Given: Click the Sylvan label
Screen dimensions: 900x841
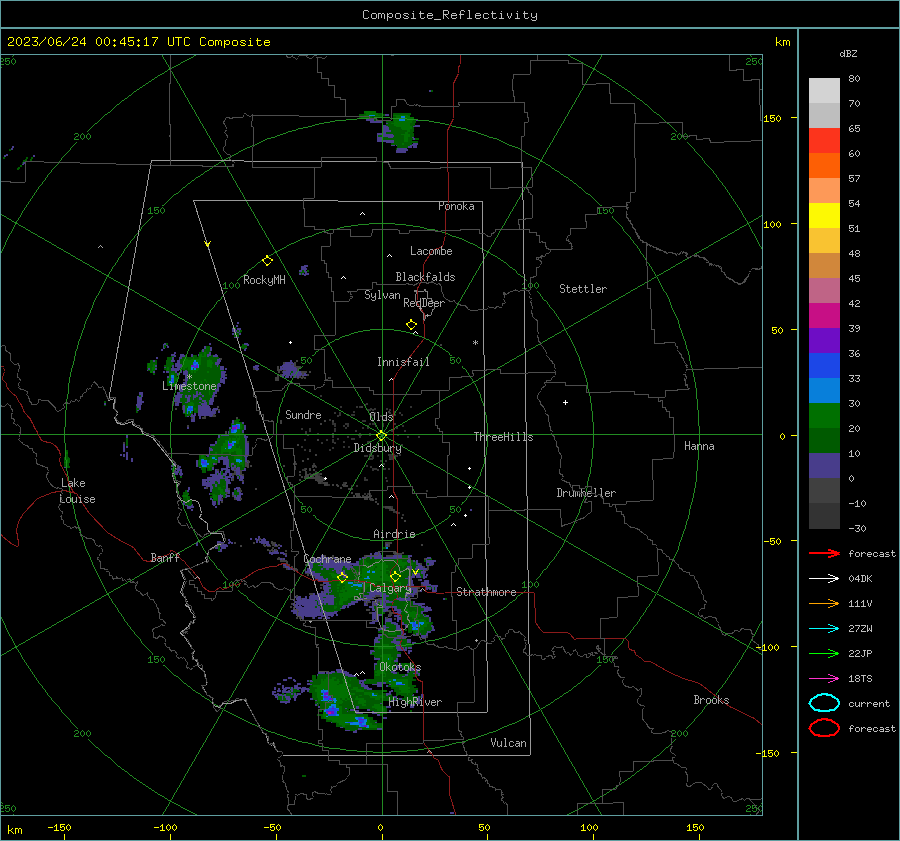Looking at the screenshot, I should pos(382,295).
